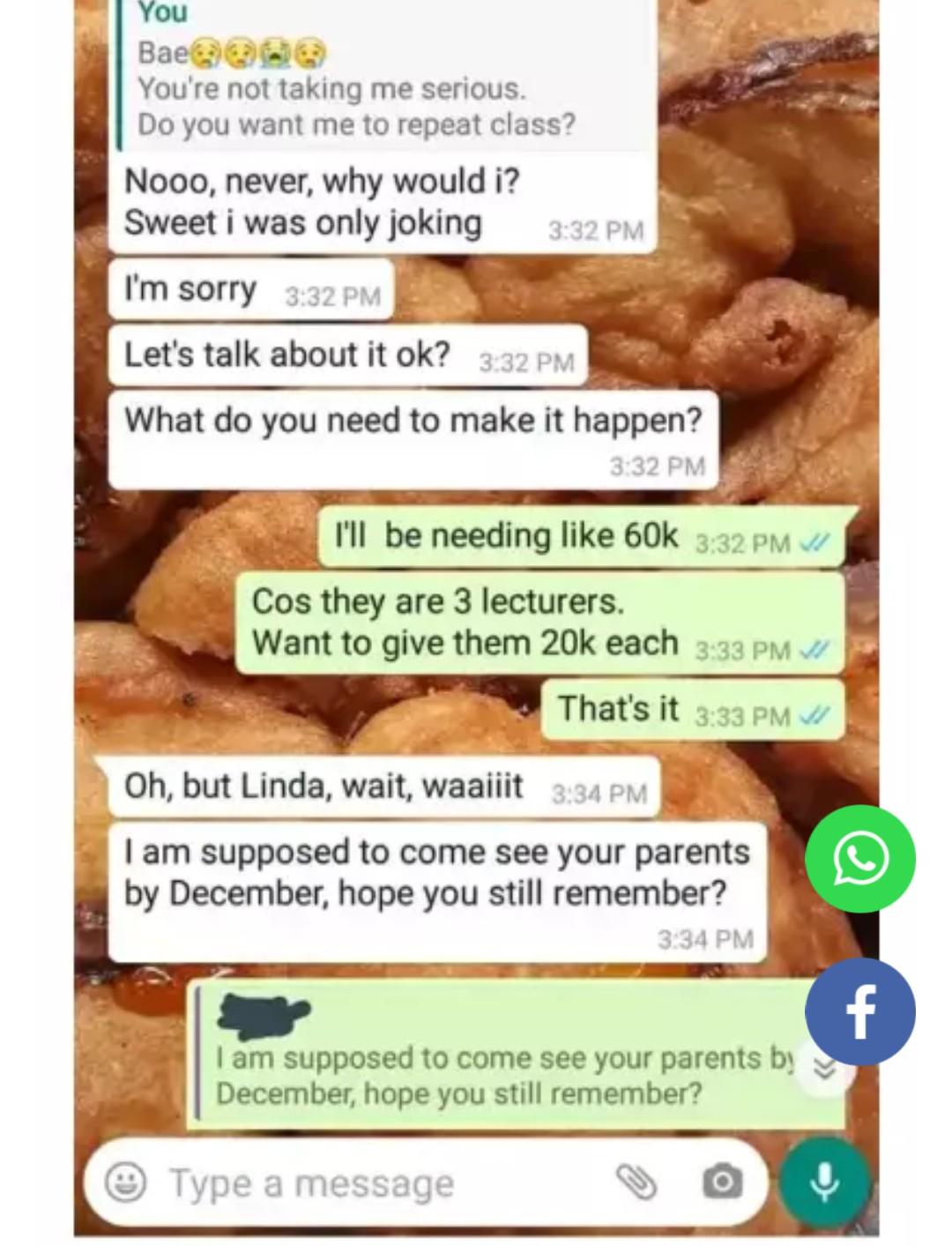
Task: Tap the paperclip attachment icon
Action: click(x=637, y=1183)
